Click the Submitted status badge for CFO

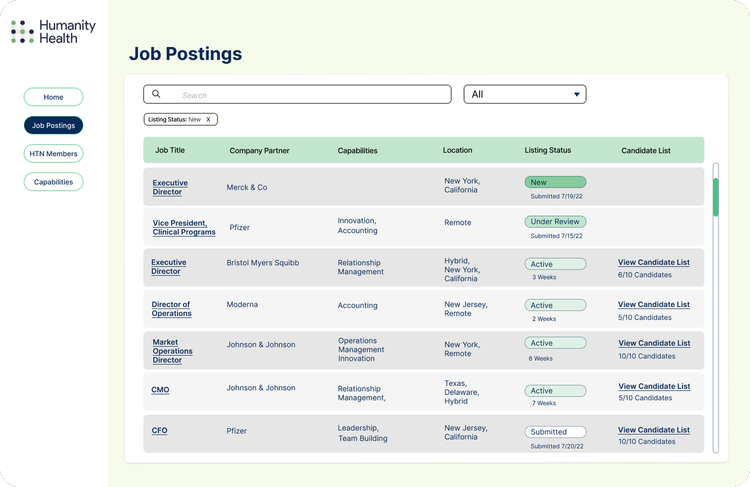coord(555,432)
